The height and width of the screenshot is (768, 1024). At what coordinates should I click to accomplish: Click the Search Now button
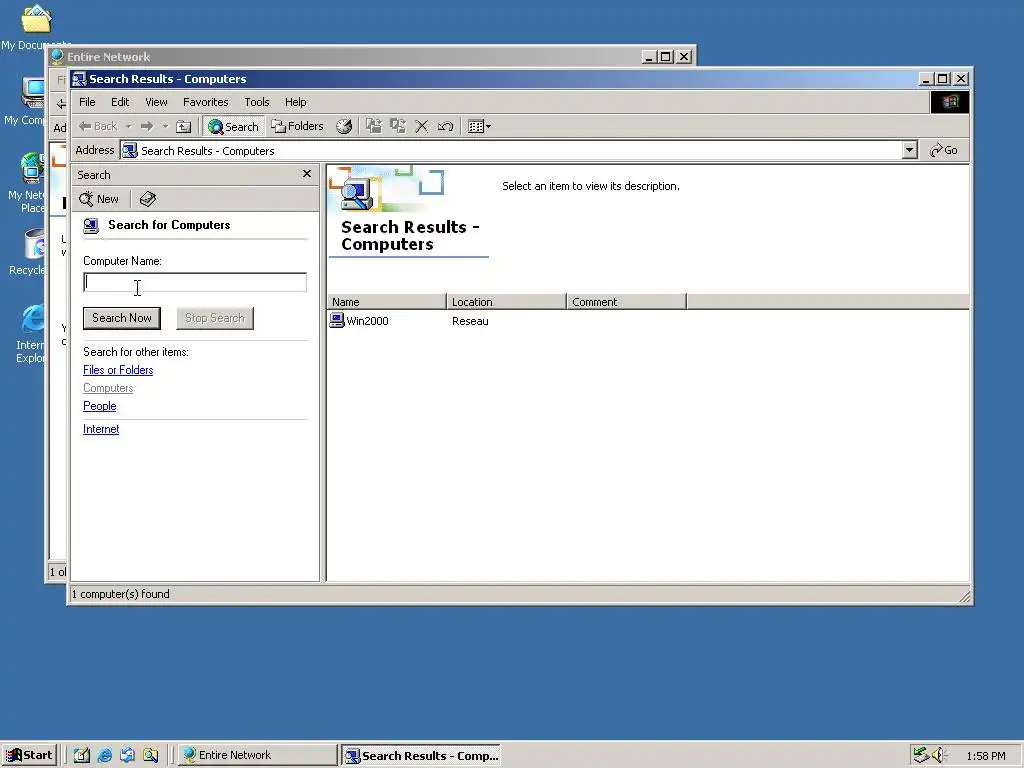pyautogui.click(x=122, y=318)
